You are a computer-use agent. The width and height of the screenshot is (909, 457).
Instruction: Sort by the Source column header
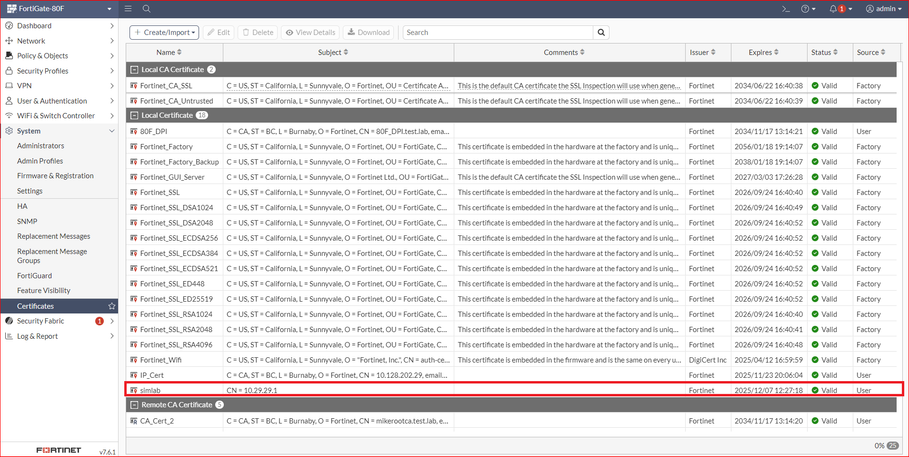(871, 52)
